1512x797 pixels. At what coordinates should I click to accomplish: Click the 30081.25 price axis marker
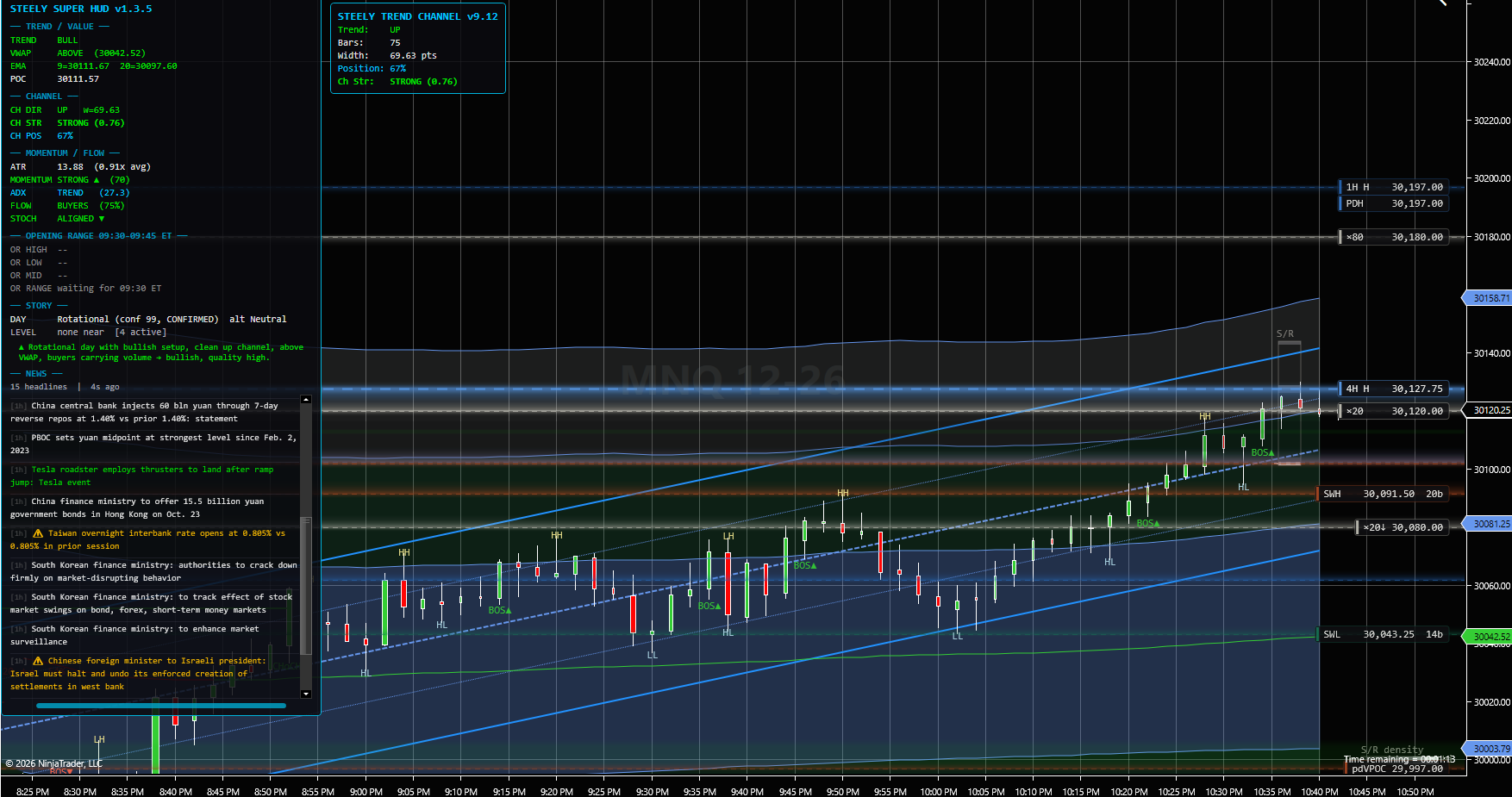[1488, 524]
